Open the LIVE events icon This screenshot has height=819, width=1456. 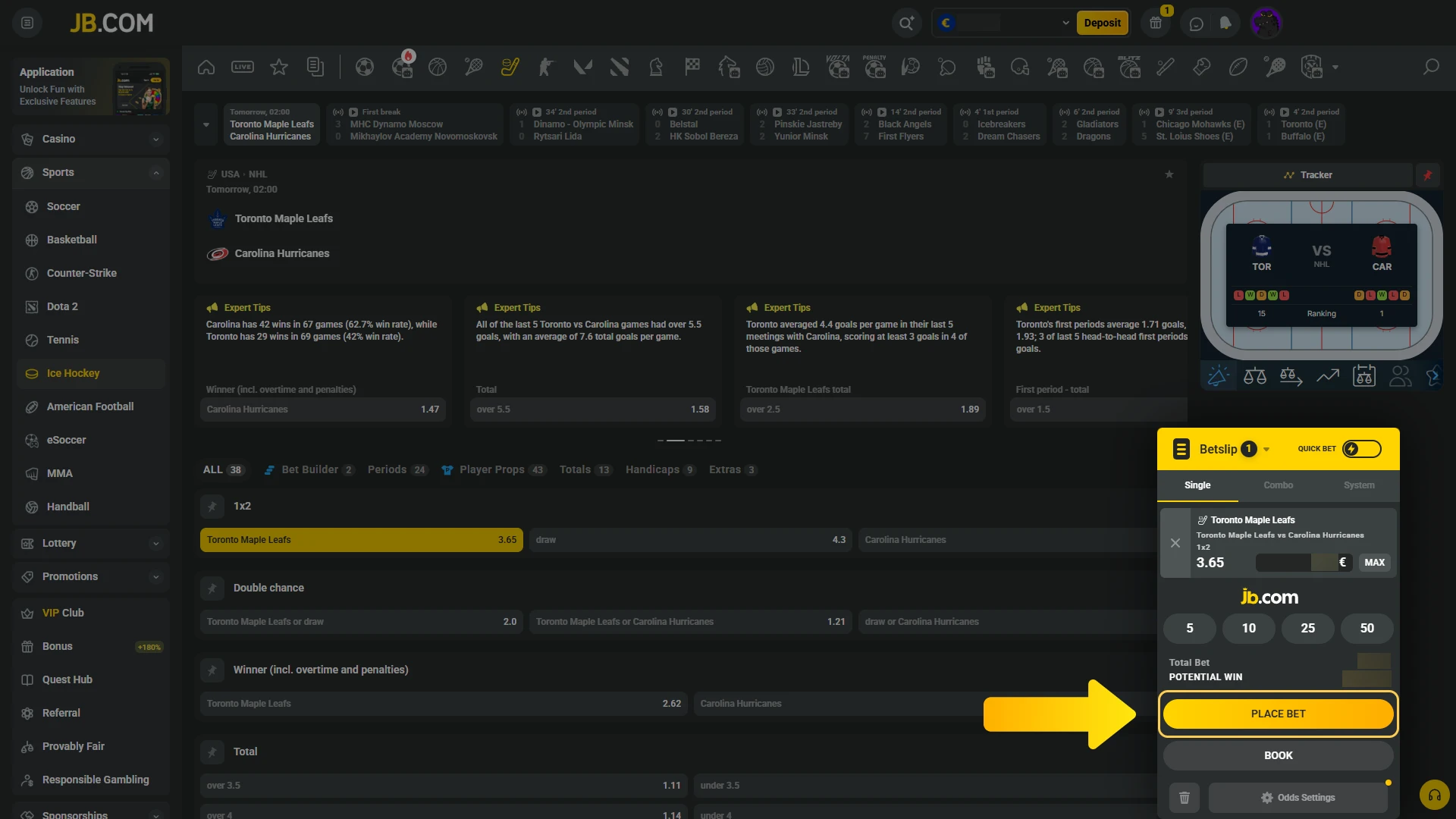(x=243, y=67)
